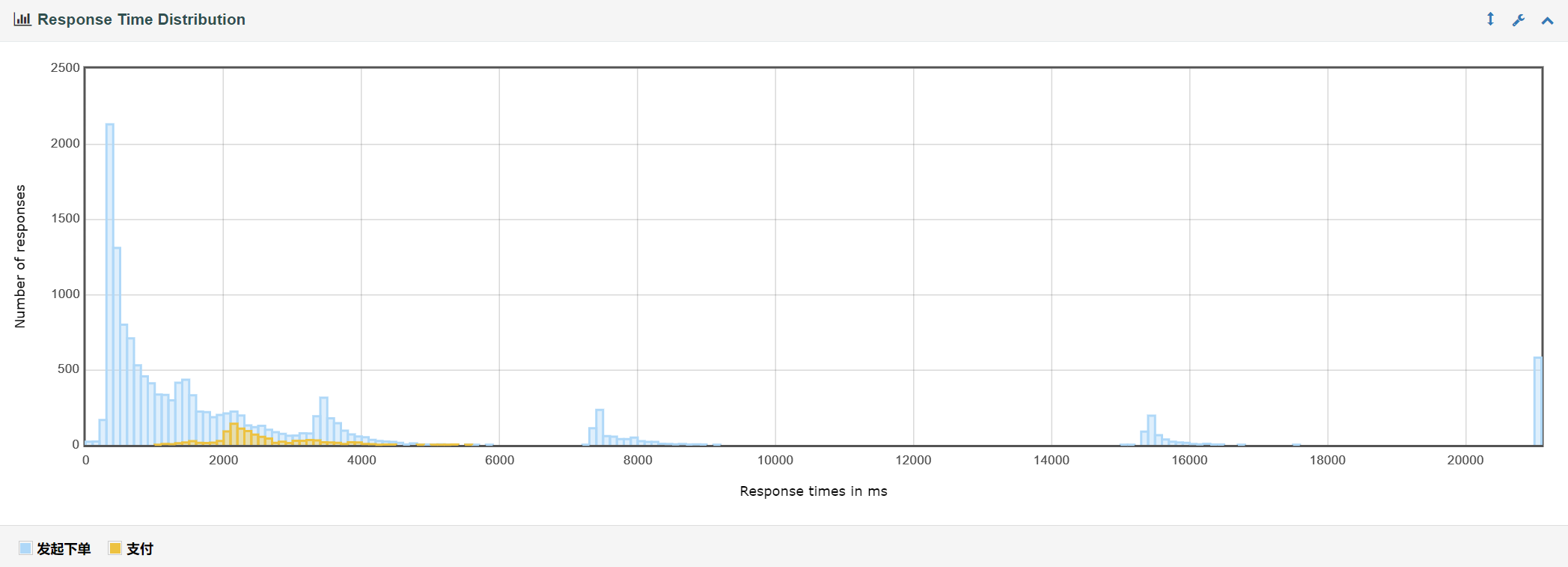Click the vertical resize arrow icon
The height and width of the screenshot is (567, 1568).
[1490, 19]
